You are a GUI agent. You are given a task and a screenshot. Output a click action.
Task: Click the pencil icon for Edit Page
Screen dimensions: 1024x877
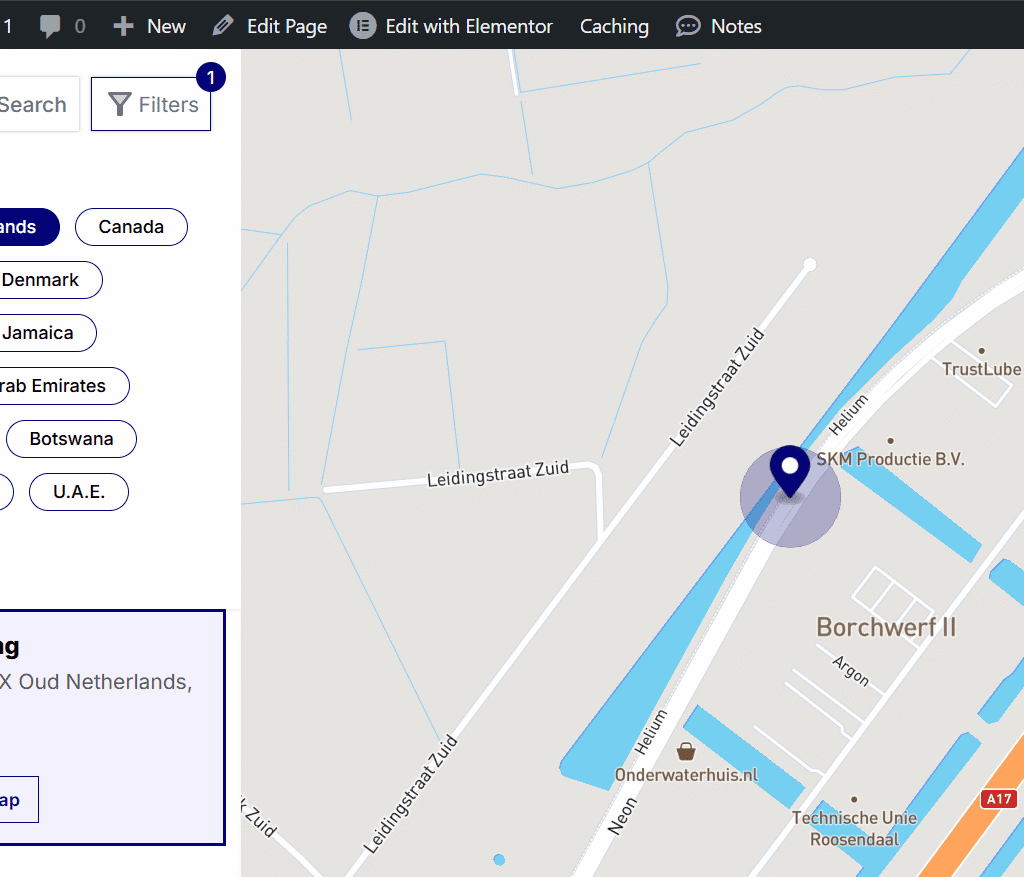tap(224, 26)
